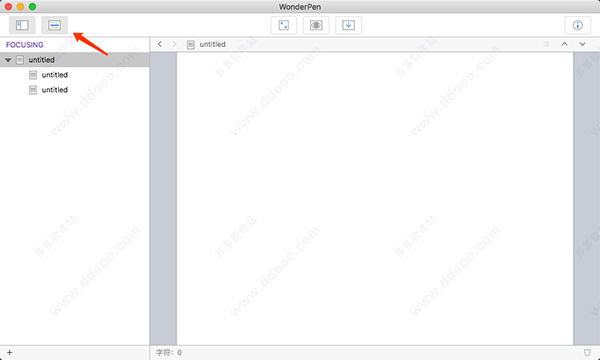The width and height of the screenshot is (600, 360).
Task: Click the 字符 character count in the status bar
Action: point(169,352)
